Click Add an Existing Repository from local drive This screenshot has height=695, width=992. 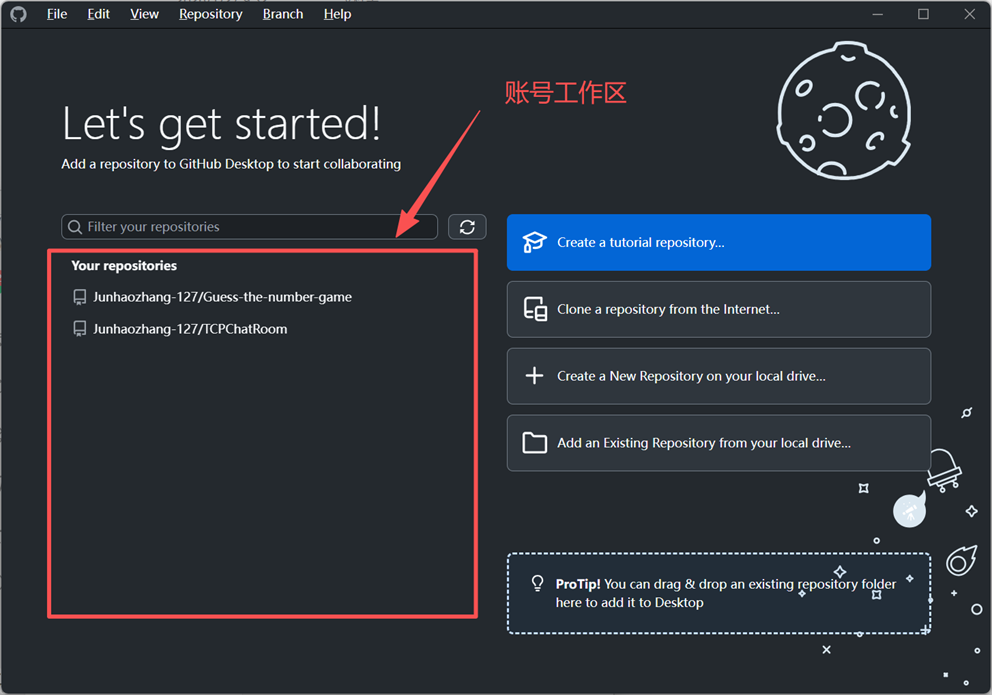[719, 443]
